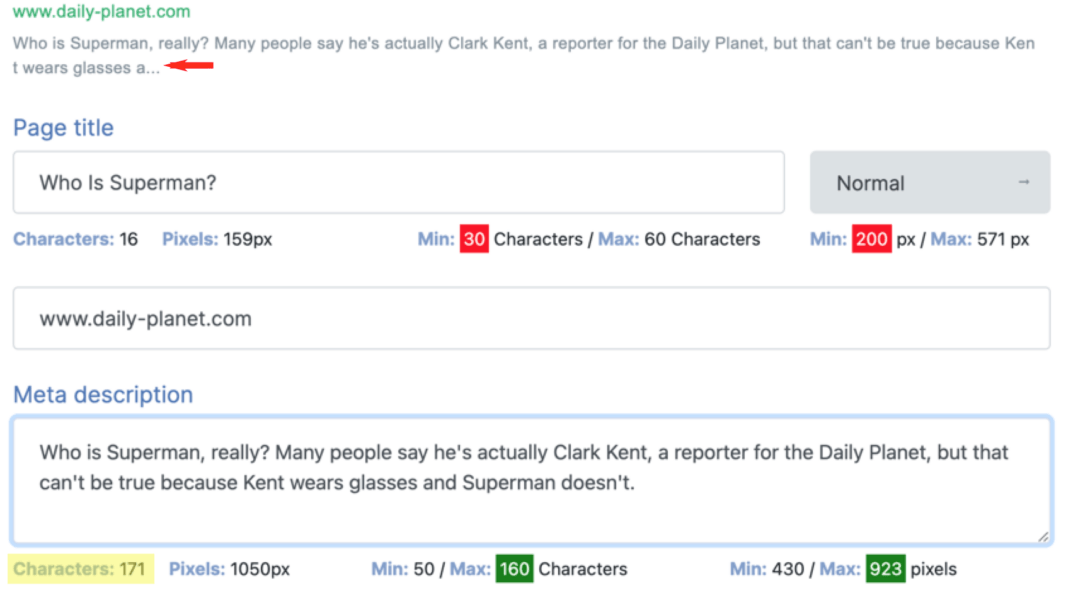1066x600 pixels.
Task: Click the www.daily-planet.com URL input field
Action: (532, 318)
